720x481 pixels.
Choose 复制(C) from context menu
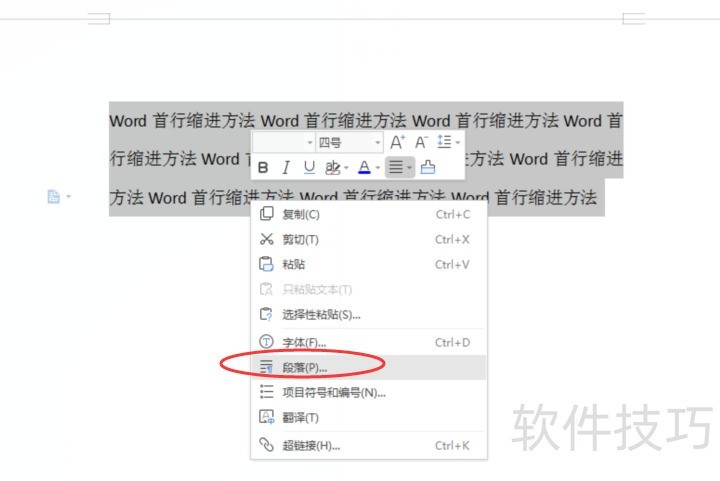tap(369, 214)
